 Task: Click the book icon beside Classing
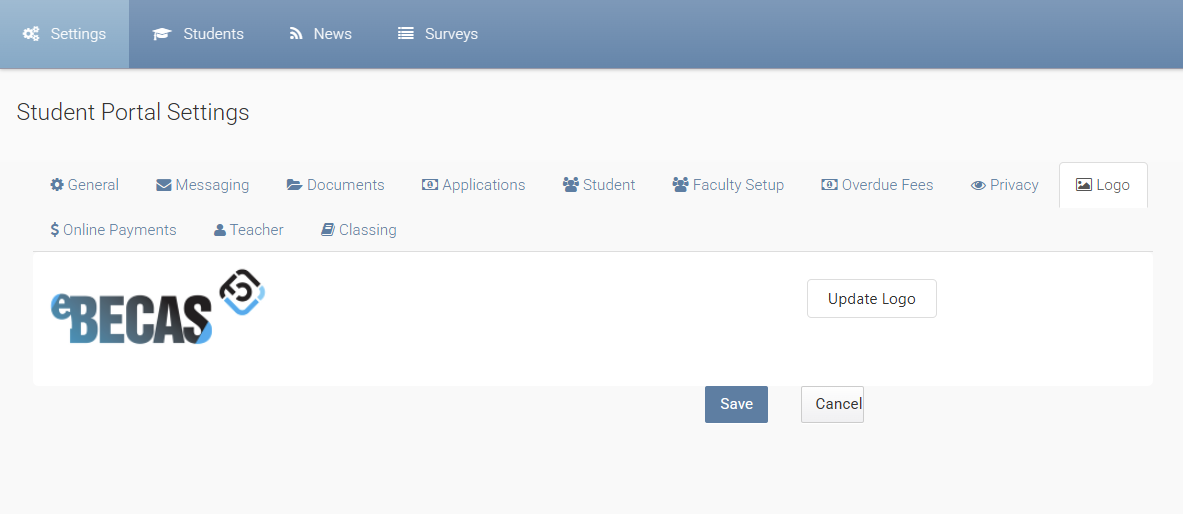tap(327, 229)
